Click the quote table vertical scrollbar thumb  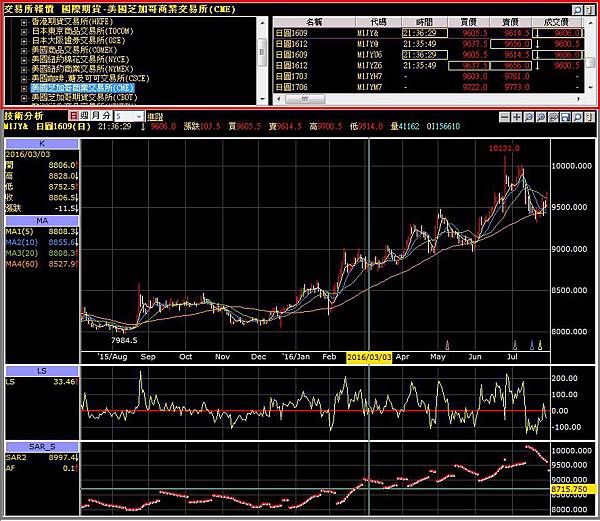tap(590, 62)
